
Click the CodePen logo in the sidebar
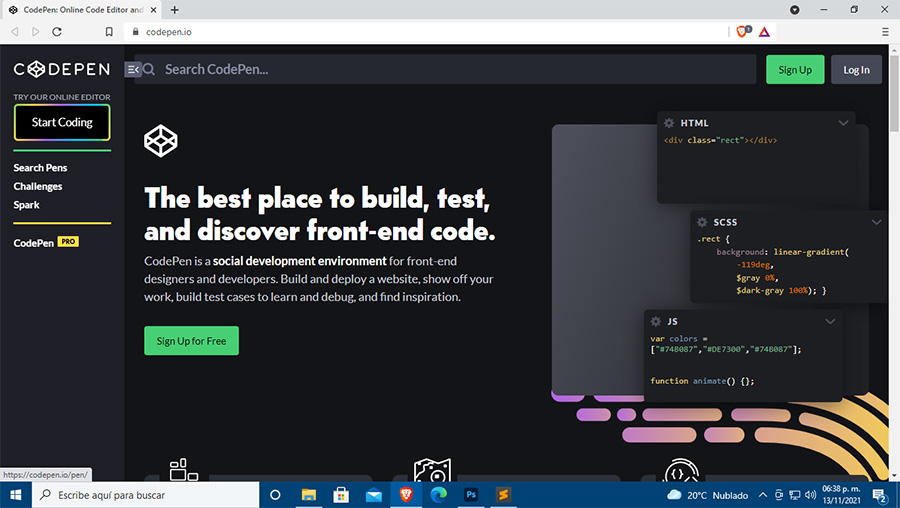pos(62,69)
